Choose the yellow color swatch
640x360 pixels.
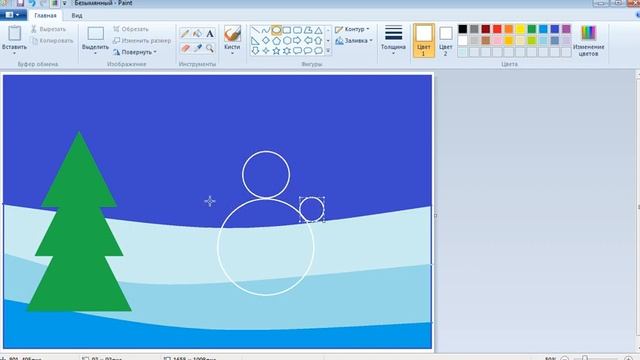[x=520, y=29]
